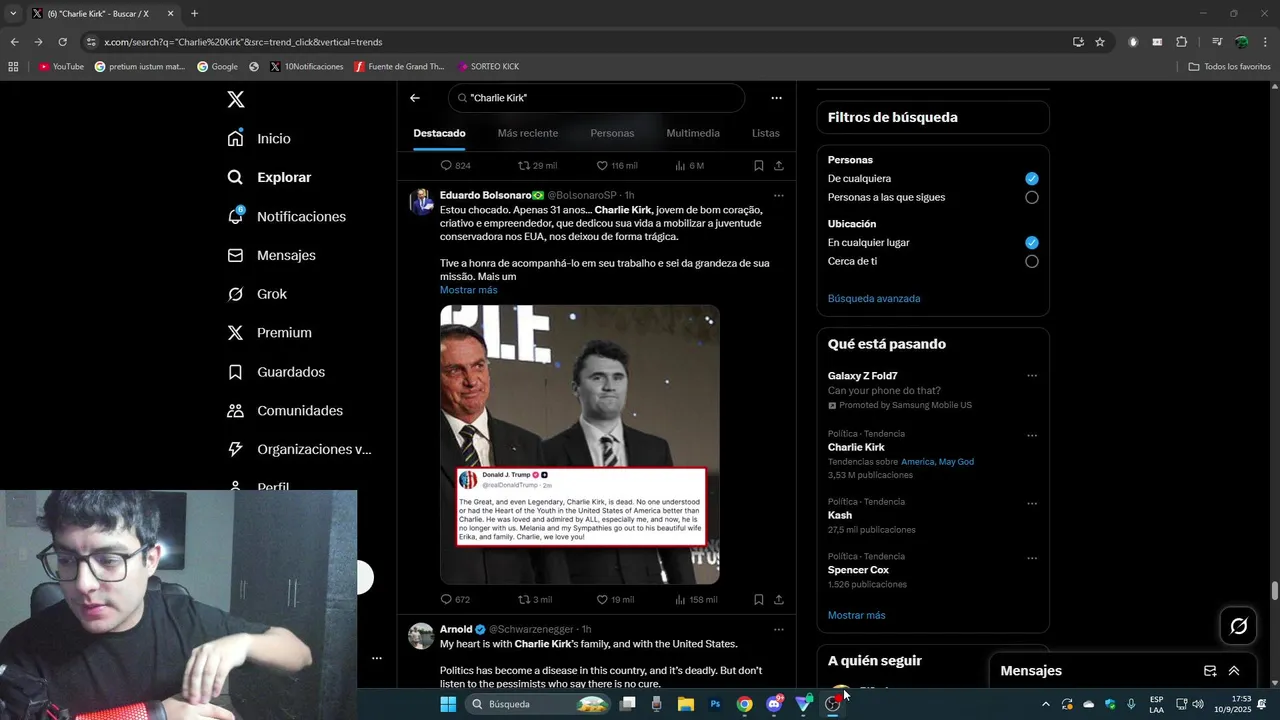Open Charlie Kirk trend options

coord(1032,436)
